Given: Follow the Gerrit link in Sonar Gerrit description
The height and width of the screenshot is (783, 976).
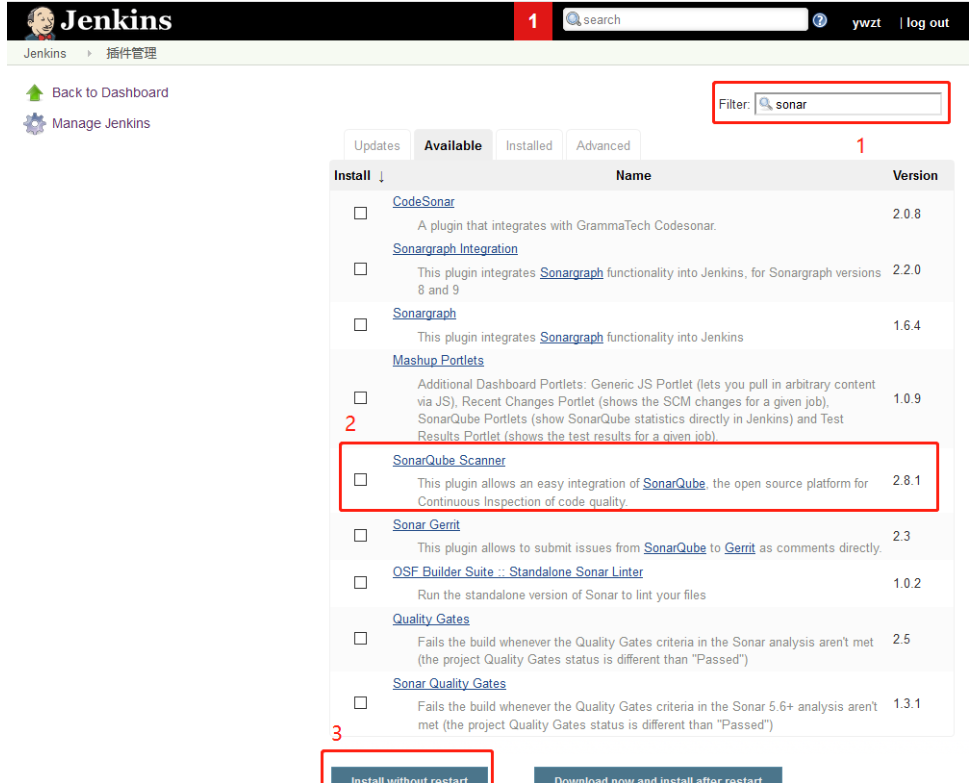Looking at the screenshot, I should [740, 548].
